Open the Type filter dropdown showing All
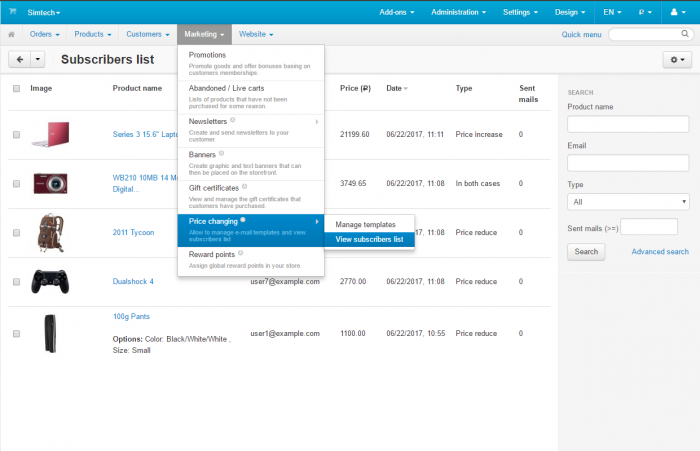Viewport: 700px width, 451px height. [x=628, y=202]
